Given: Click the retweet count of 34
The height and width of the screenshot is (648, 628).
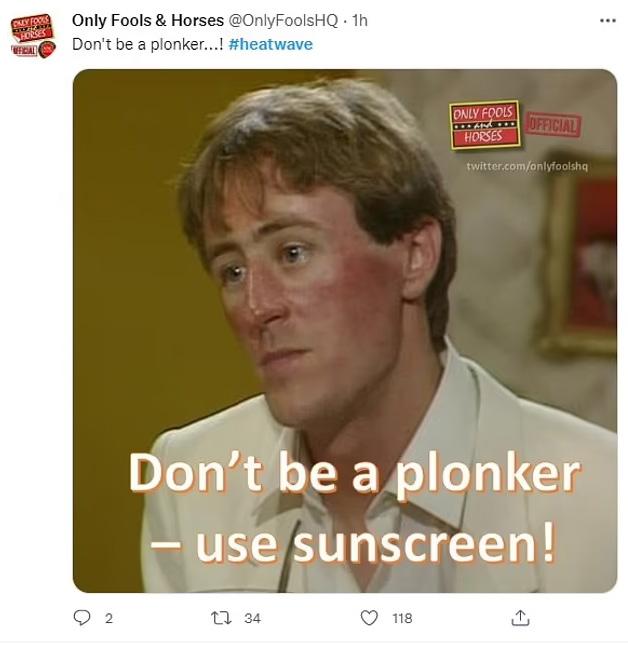Looking at the screenshot, I should [252, 618].
